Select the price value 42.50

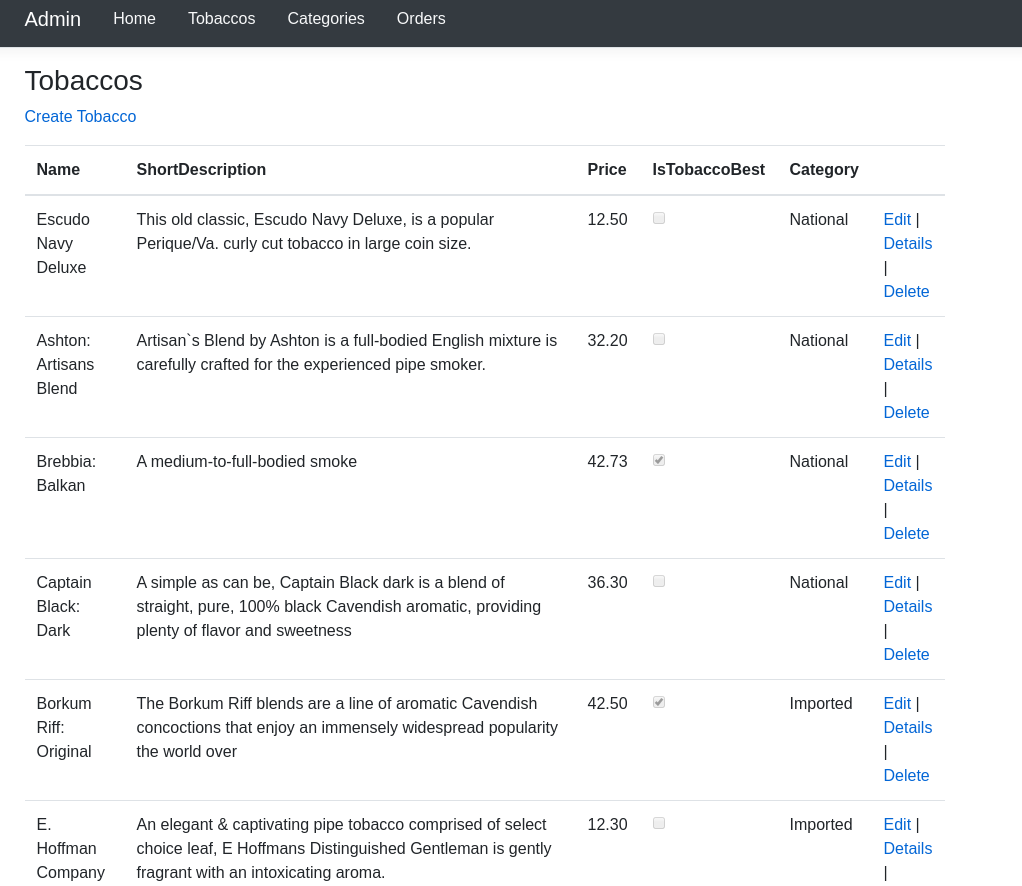[607, 703]
